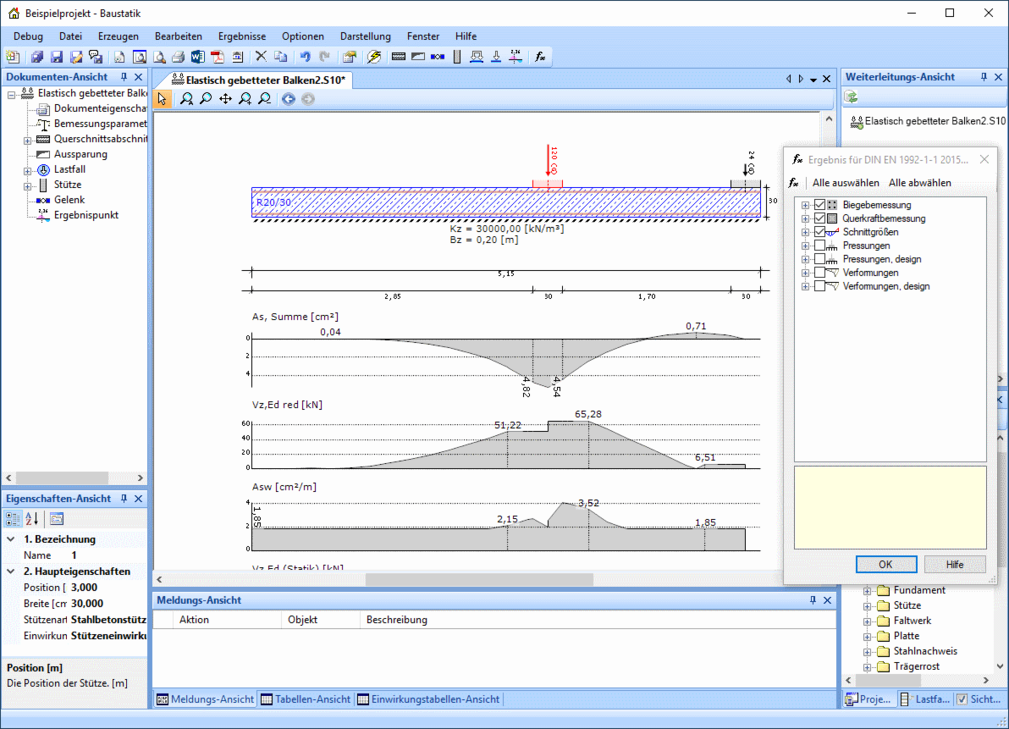Viewport: 1009px width, 729px height.
Task: Click the drawing area horizontal scrollbar
Action: tap(480, 579)
